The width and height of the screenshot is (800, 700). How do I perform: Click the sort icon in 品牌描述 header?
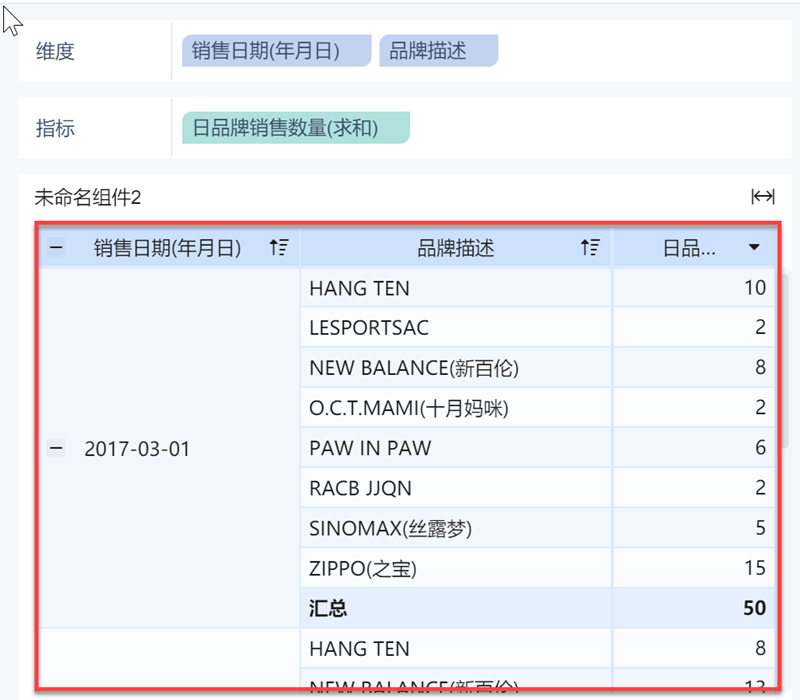pos(591,248)
